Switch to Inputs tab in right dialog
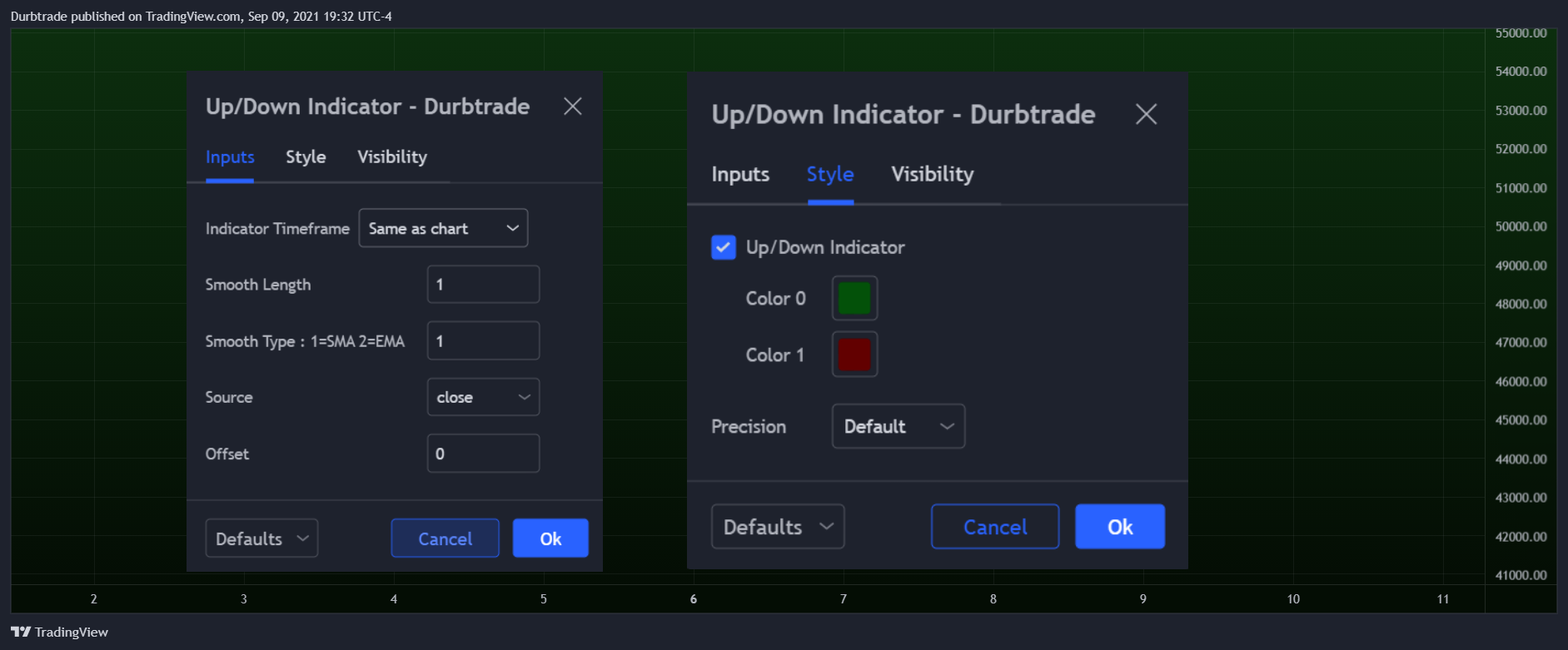 click(x=740, y=175)
